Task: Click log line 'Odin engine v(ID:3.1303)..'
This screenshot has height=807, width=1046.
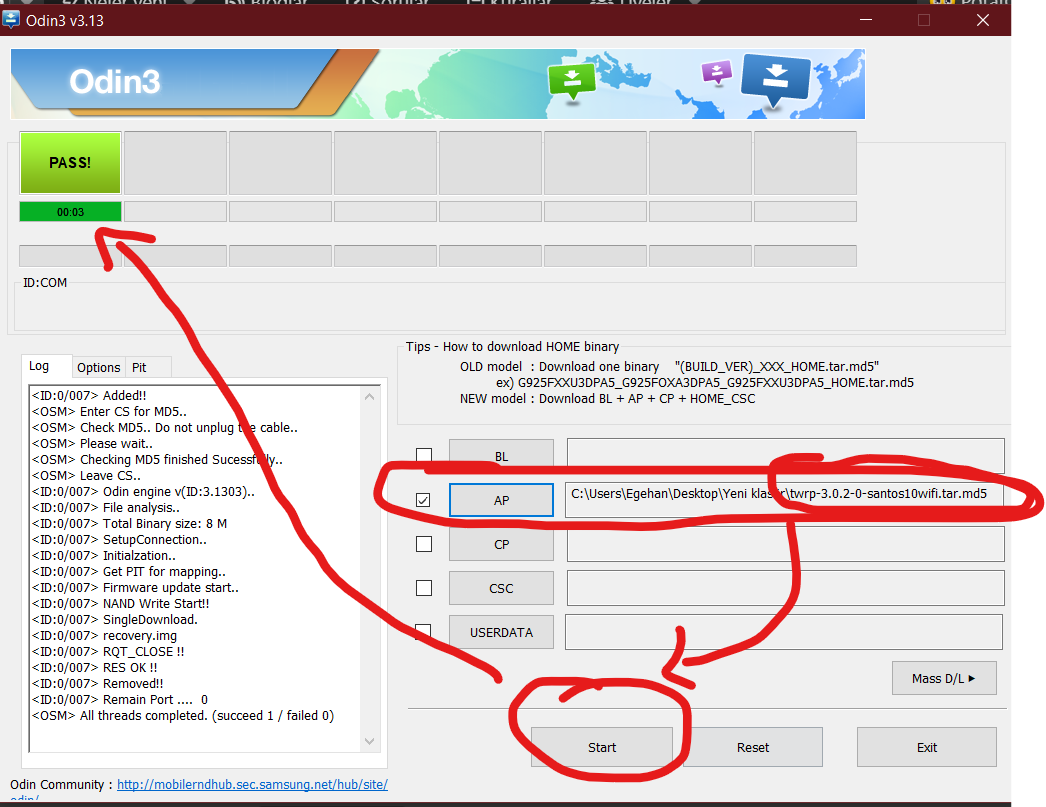Action: pos(143,492)
